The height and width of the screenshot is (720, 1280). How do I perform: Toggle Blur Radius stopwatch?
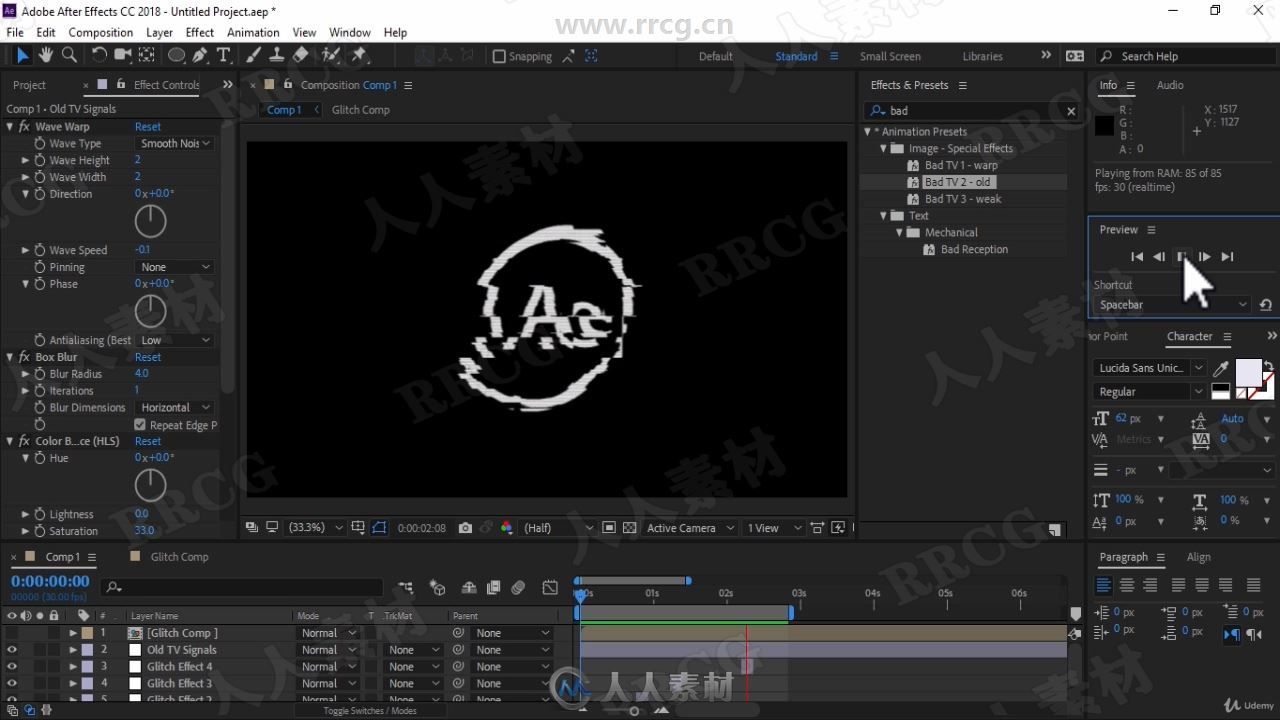point(40,374)
